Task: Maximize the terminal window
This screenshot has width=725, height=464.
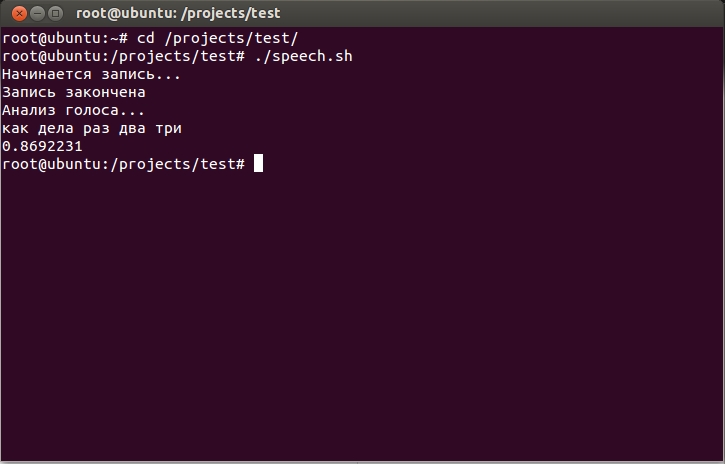Action: tap(54, 13)
